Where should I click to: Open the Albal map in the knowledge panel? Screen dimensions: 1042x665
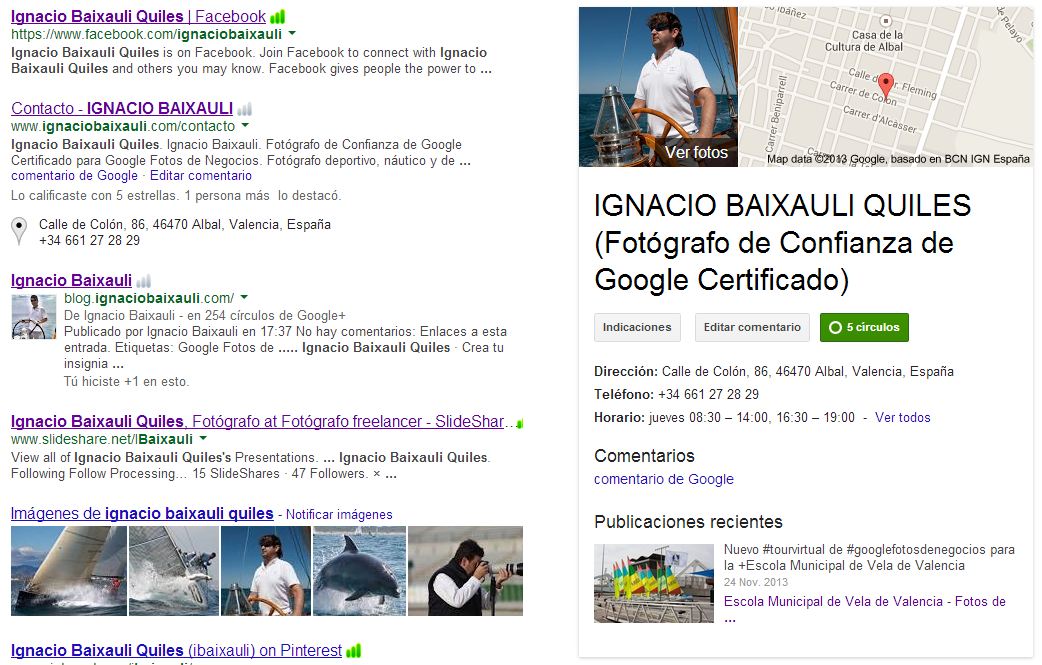[x=886, y=86]
